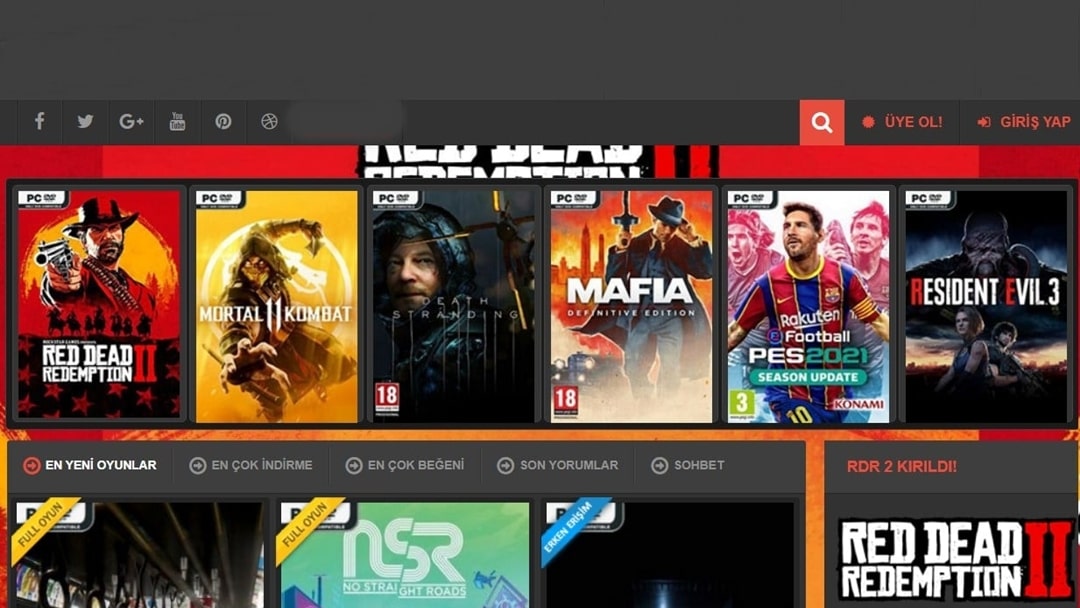The image size is (1080, 608).
Task: Select the EN YENİ OYUNLAR tab
Action: 90,465
